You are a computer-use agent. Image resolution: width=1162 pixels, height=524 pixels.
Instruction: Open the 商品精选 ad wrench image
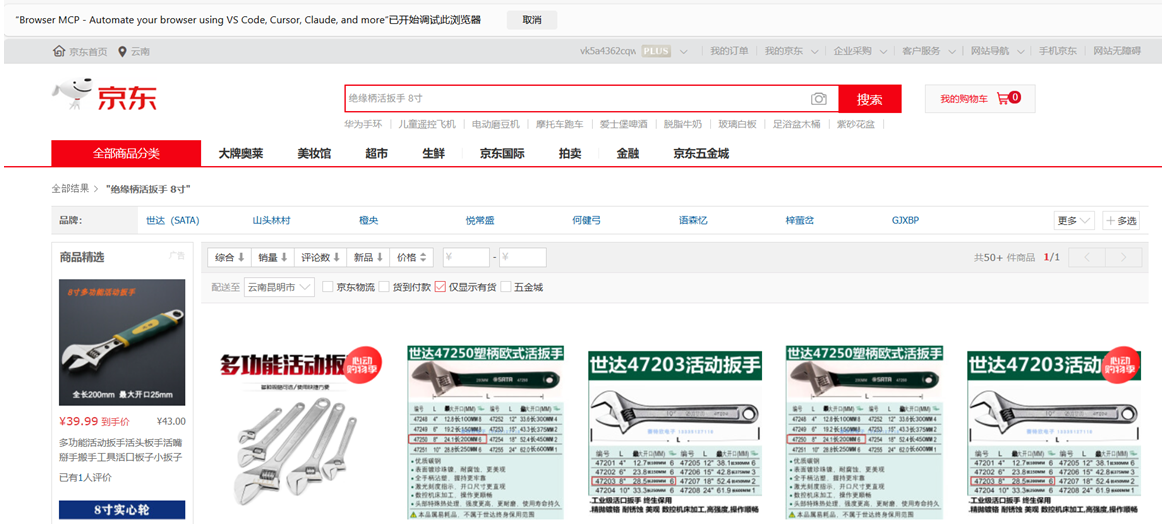122,342
